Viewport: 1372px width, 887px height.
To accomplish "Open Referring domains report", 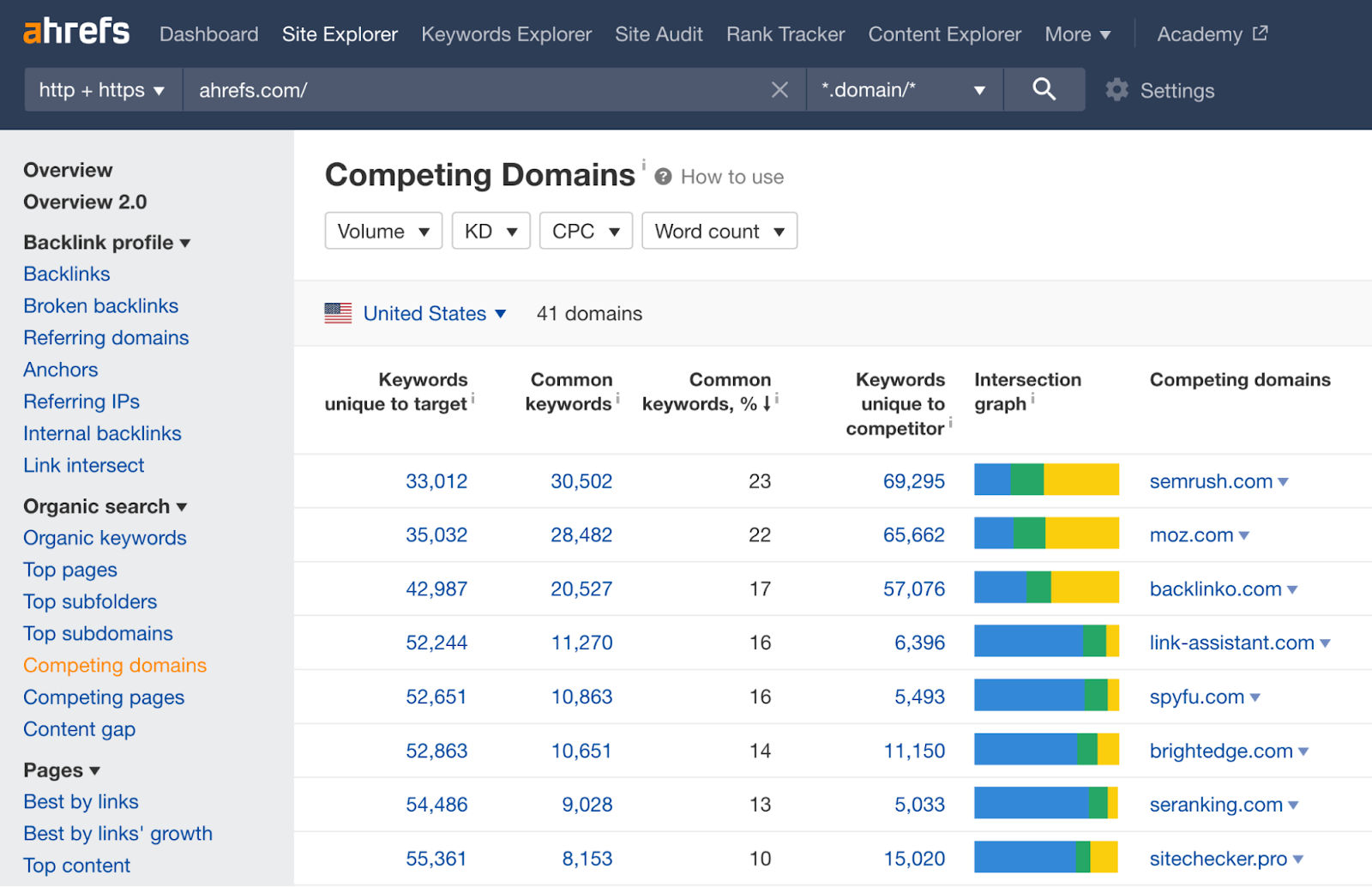I will click(x=105, y=338).
